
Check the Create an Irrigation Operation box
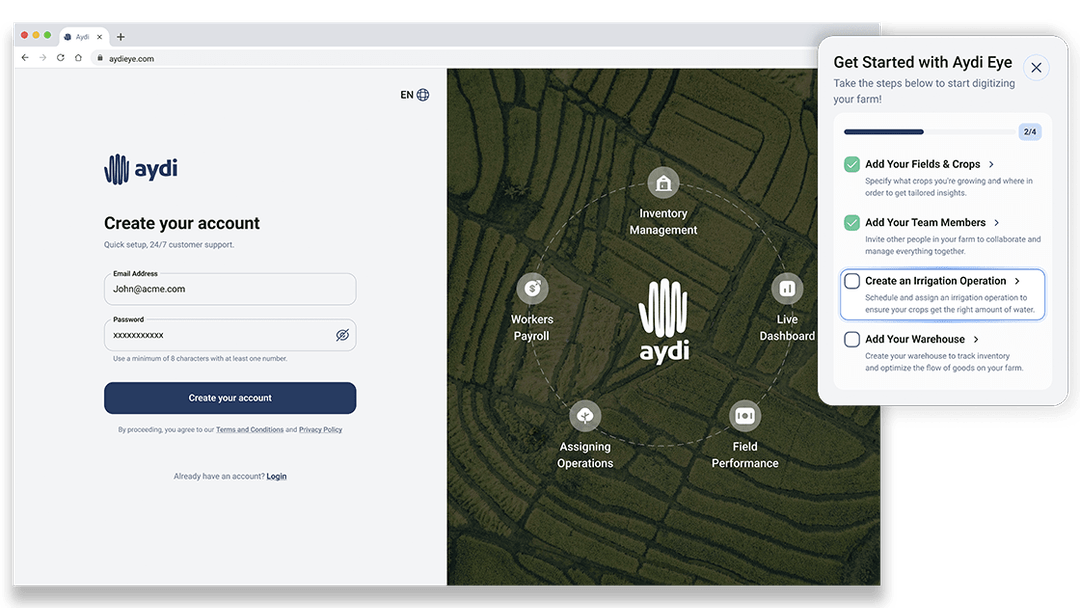852,281
